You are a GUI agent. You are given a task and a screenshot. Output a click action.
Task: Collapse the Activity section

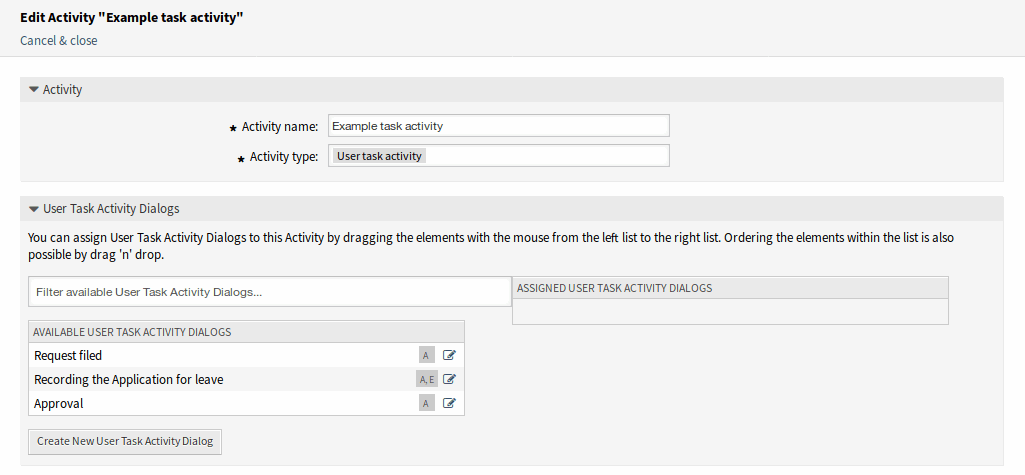pos(34,90)
